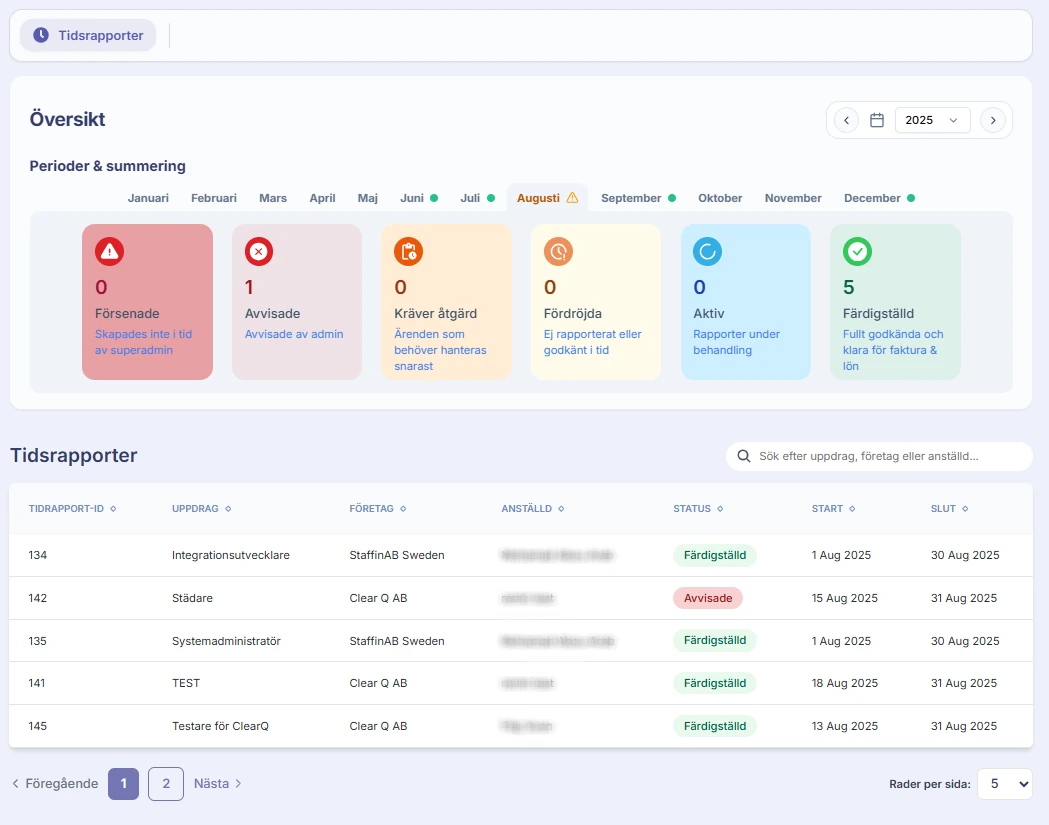Open the Juni month tab
The image size is (1049, 825).
419,198
